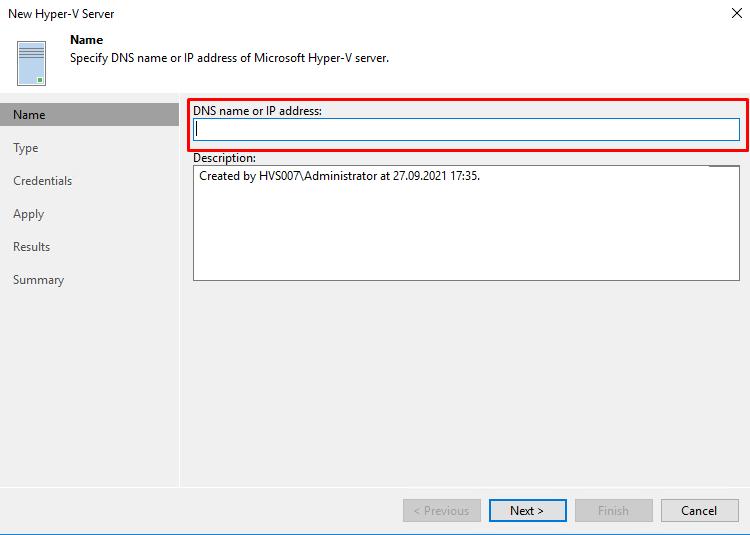The image size is (750, 535).
Task: Click the server icon in header
Action: tap(32, 63)
